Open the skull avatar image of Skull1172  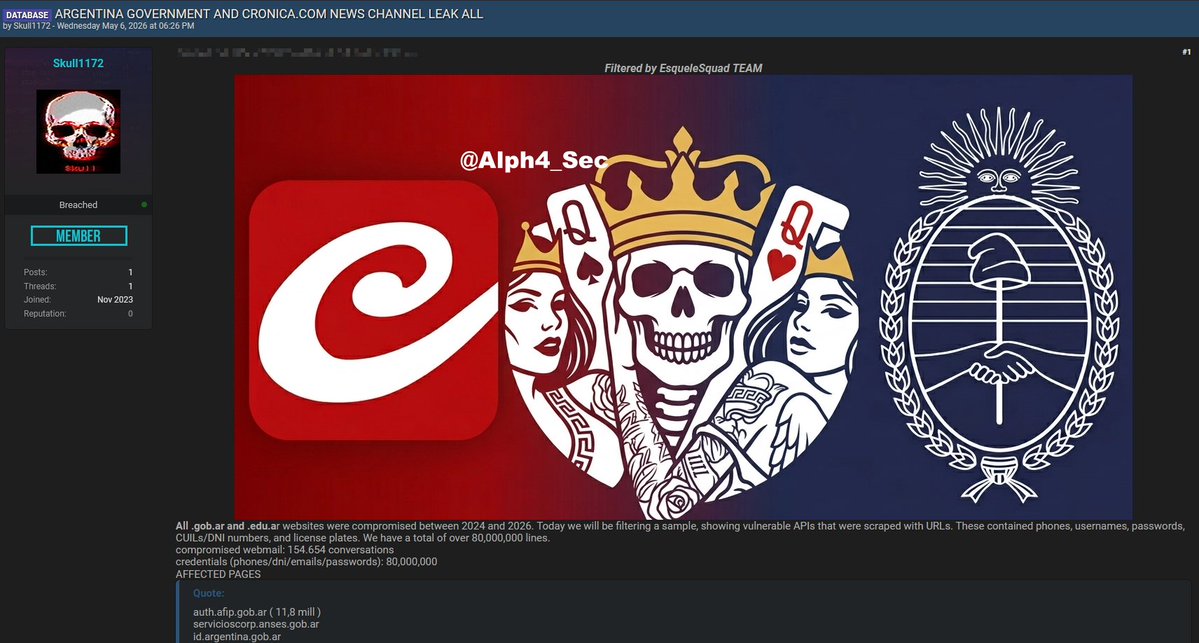[x=78, y=132]
